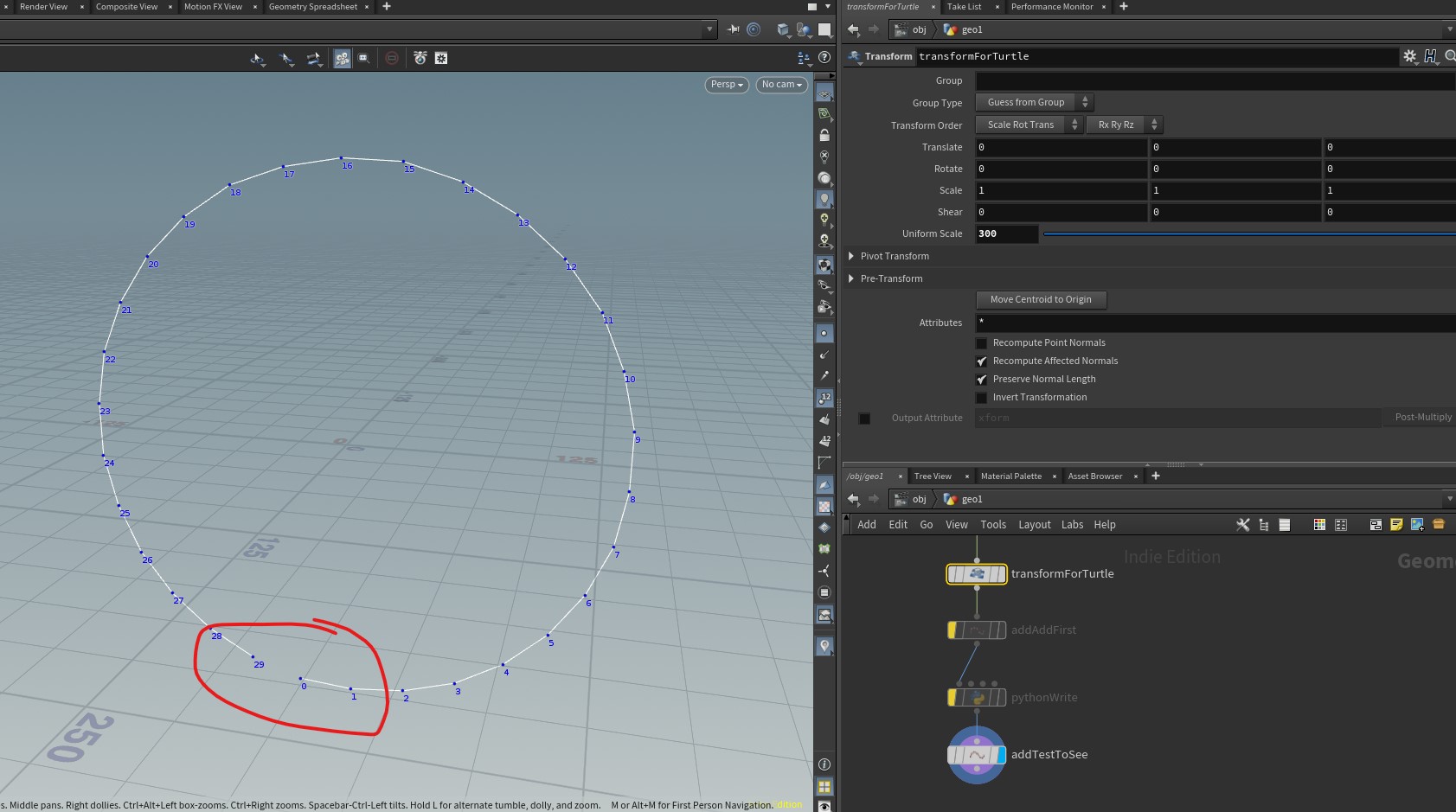Click the info icon at viewport sidebar bottom

(824, 764)
